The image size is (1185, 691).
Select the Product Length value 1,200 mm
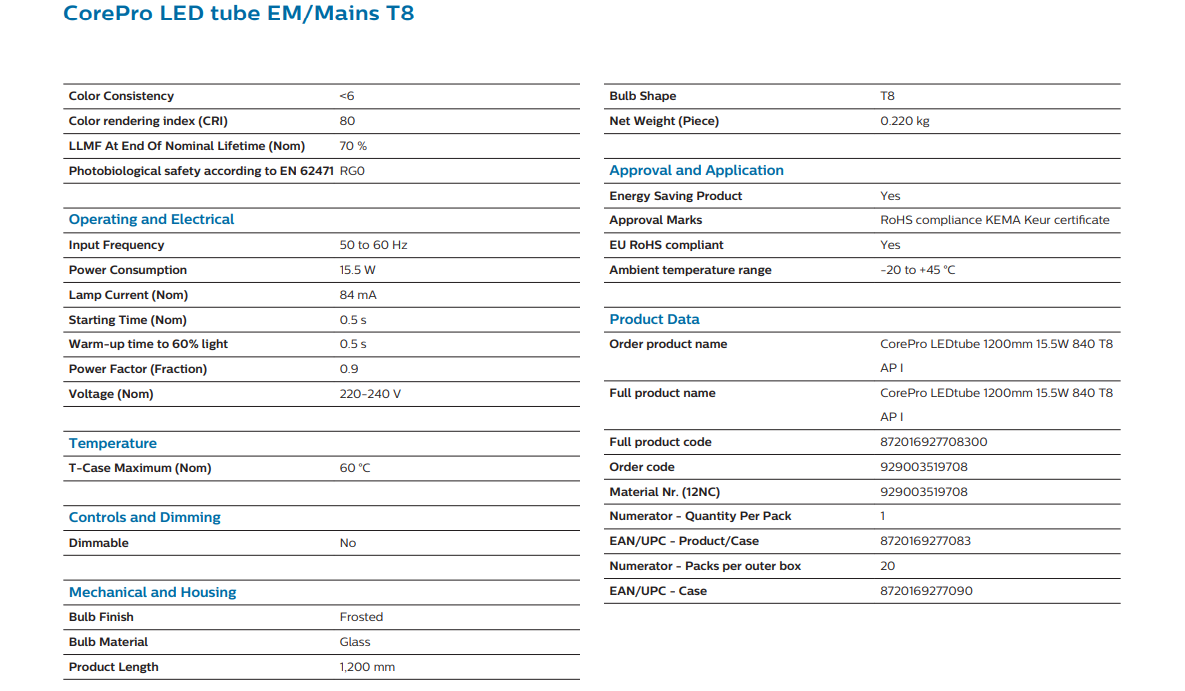367,667
